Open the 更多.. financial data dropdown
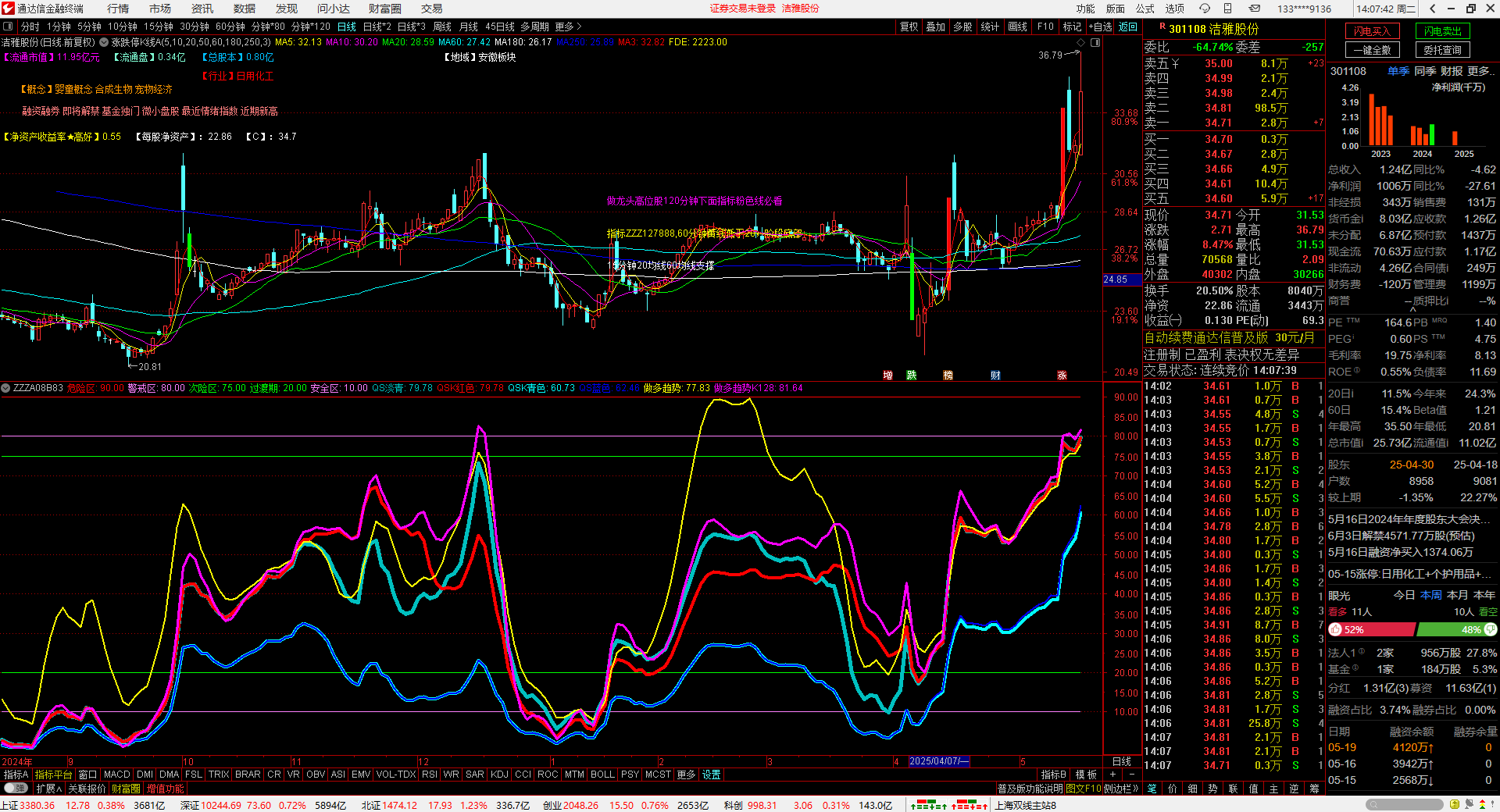This screenshot has width=1500, height=812. [1481, 71]
